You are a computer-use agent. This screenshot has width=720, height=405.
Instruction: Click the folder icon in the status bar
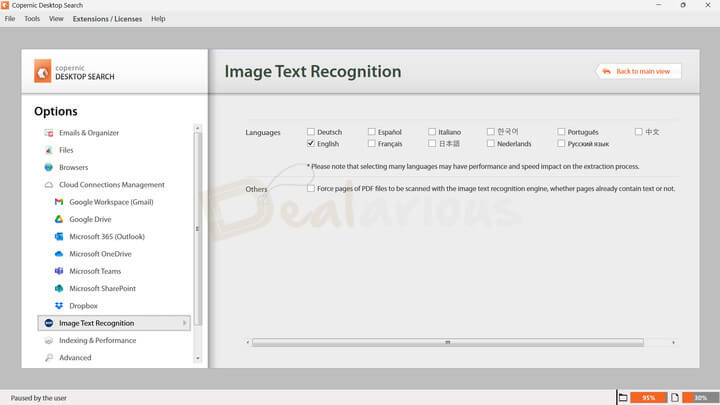click(x=623, y=398)
